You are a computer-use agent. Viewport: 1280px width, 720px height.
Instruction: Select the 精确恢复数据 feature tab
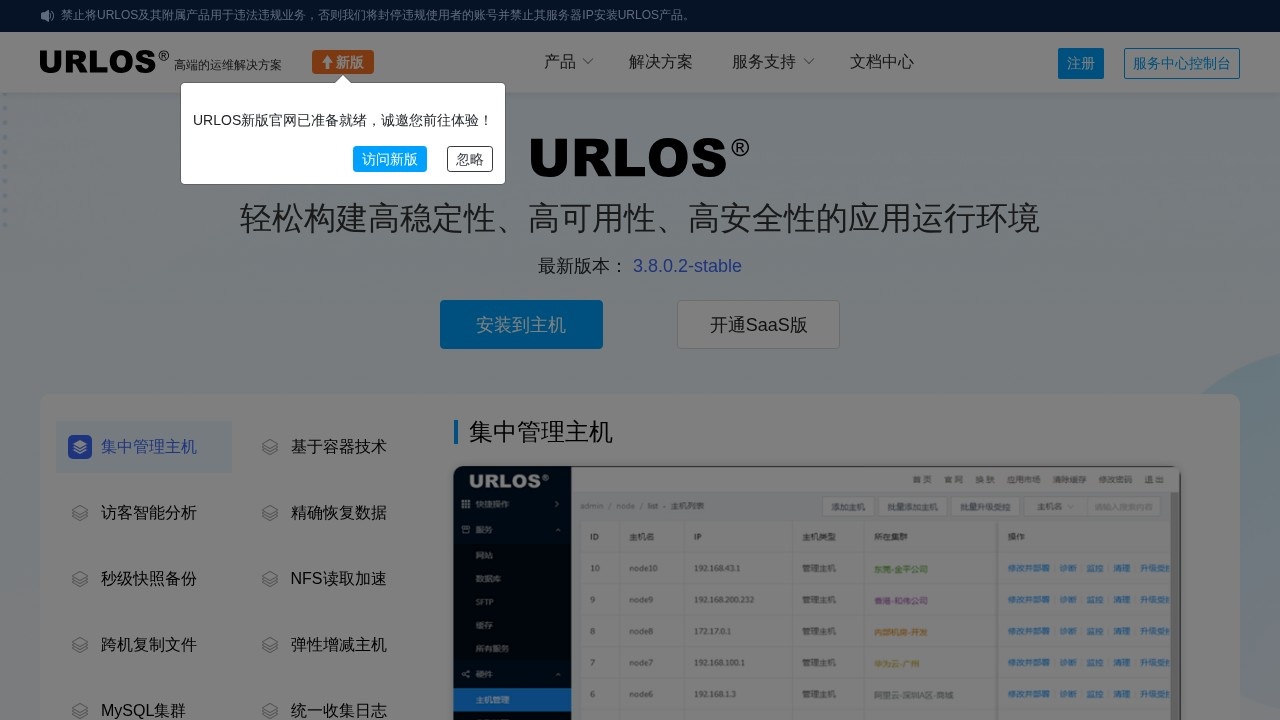coord(334,513)
